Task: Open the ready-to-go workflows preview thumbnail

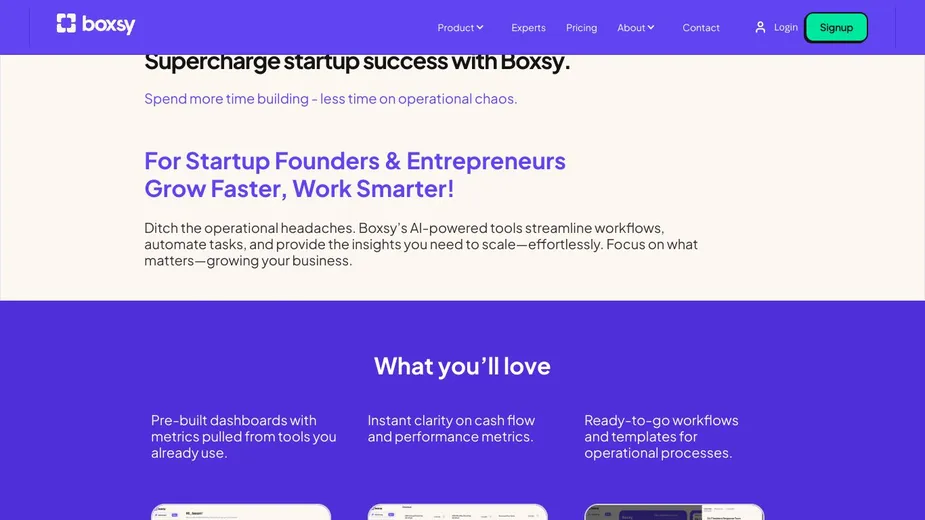Action: point(674,512)
